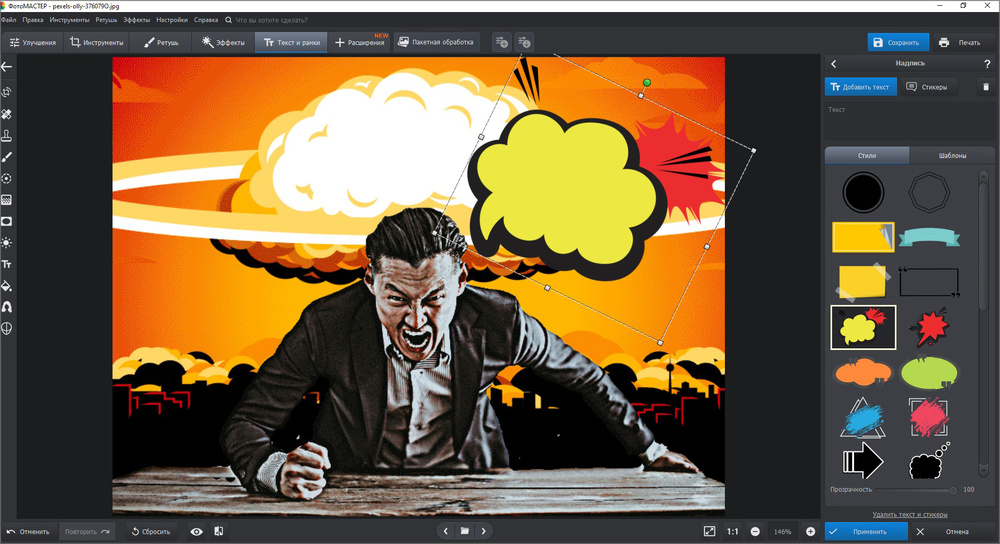1000x544 pixels.
Task: Select the Stamp tool in left toolbar
Action: tap(7, 135)
